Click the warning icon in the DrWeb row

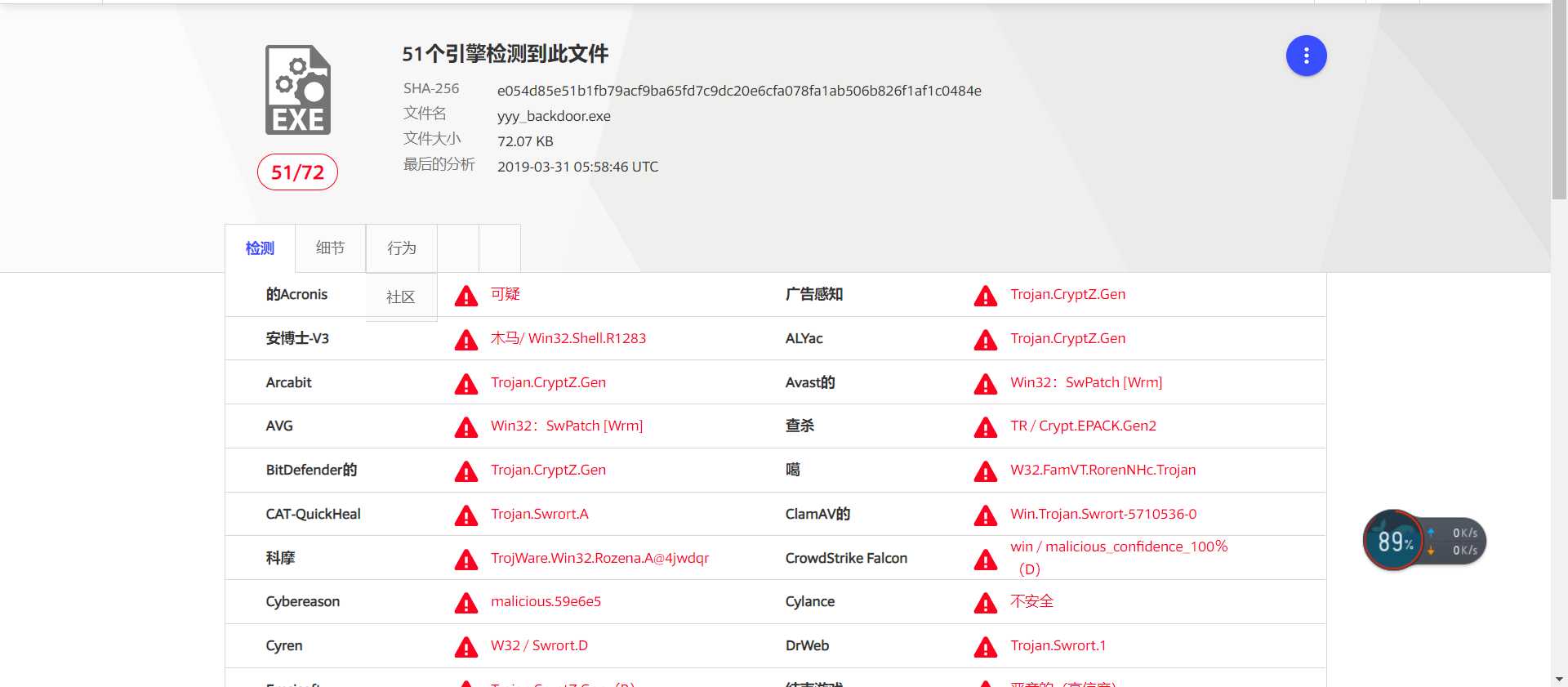coord(986,647)
